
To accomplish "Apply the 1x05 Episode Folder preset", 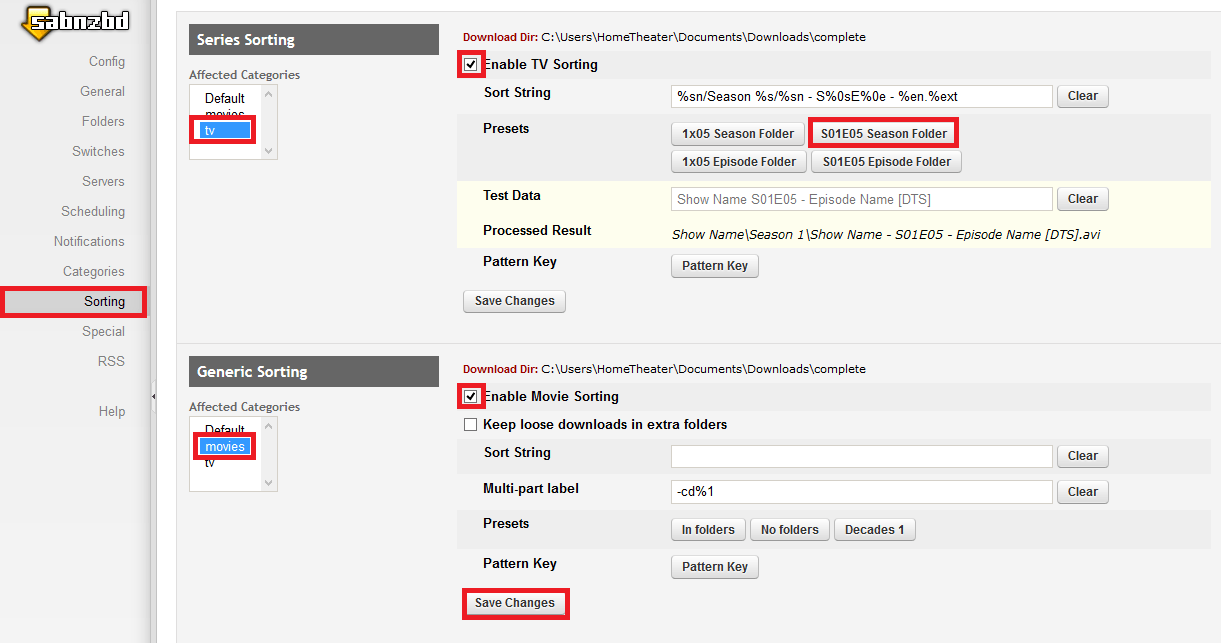I will pos(738,162).
